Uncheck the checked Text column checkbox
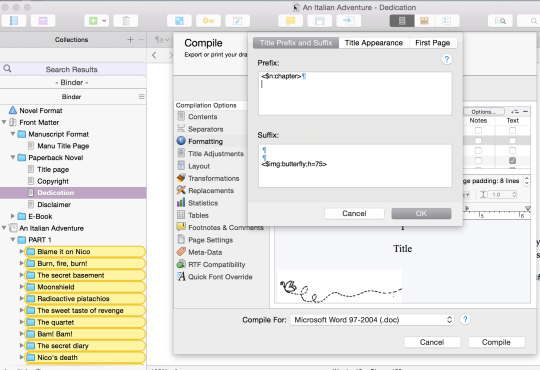The image size is (540, 370). click(512, 161)
